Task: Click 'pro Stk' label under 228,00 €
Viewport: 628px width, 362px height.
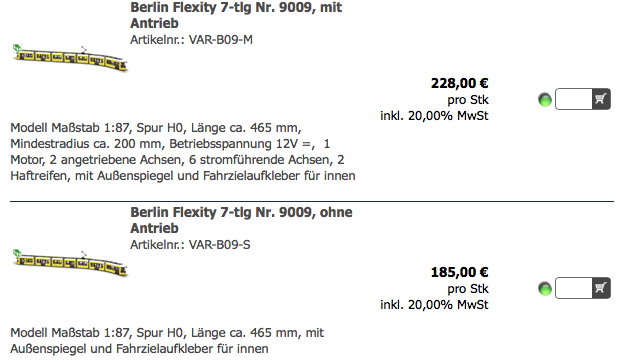Action: (468, 100)
